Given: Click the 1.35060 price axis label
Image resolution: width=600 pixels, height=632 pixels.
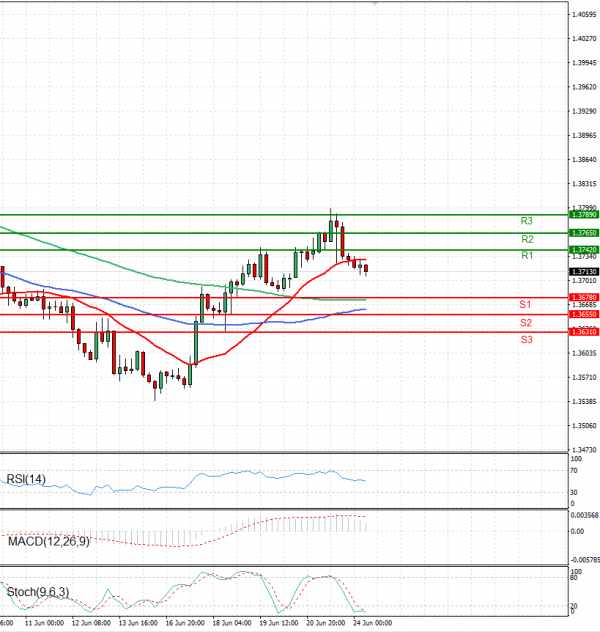Looking at the screenshot, I should [584, 426].
